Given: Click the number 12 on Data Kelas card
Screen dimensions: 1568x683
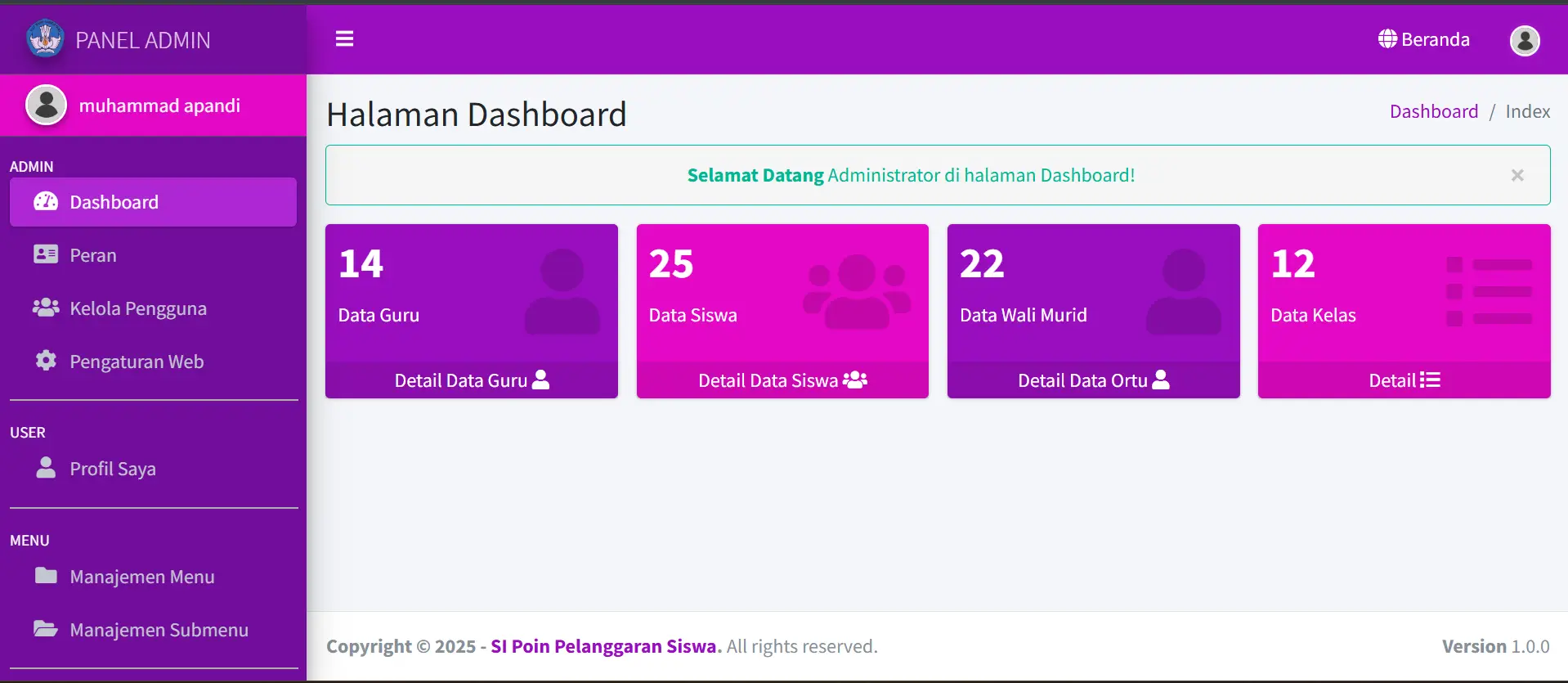Looking at the screenshot, I should tap(1292, 263).
